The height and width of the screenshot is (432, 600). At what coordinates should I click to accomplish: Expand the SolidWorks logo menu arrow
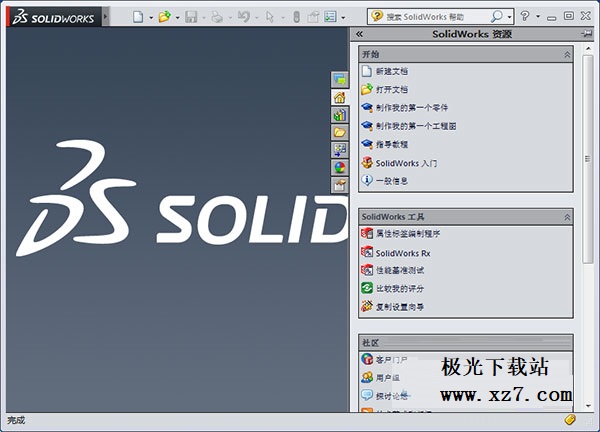106,17
